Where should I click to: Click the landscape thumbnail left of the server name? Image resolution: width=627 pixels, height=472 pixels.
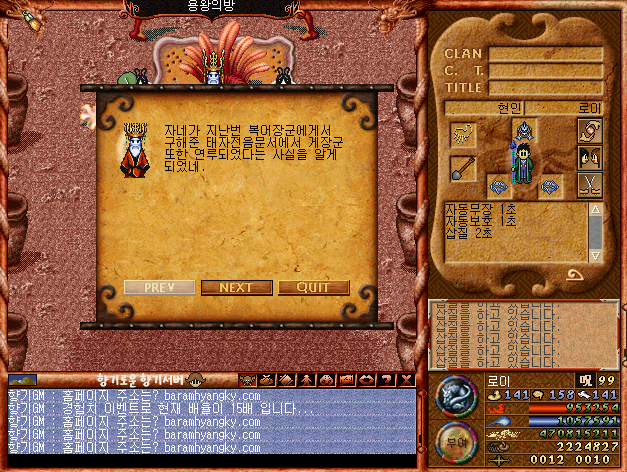pos(22,380)
